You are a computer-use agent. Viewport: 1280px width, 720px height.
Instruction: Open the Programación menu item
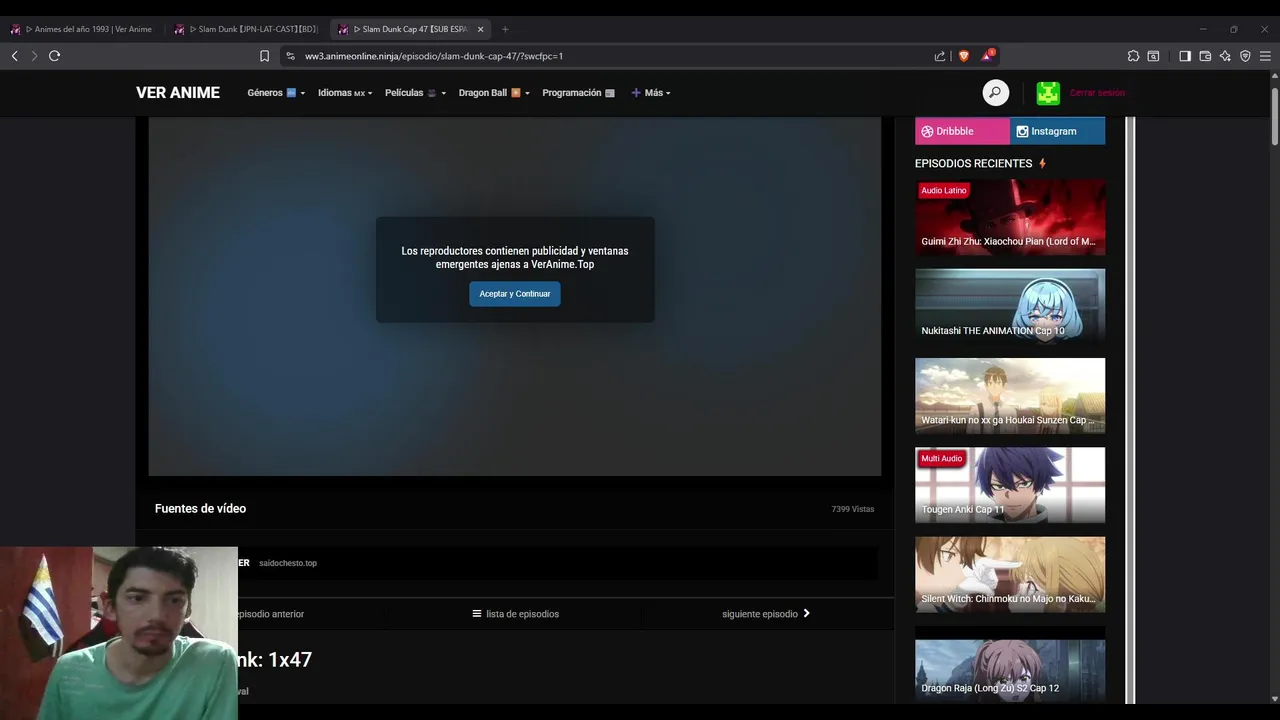pyautogui.click(x=579, y=93)
